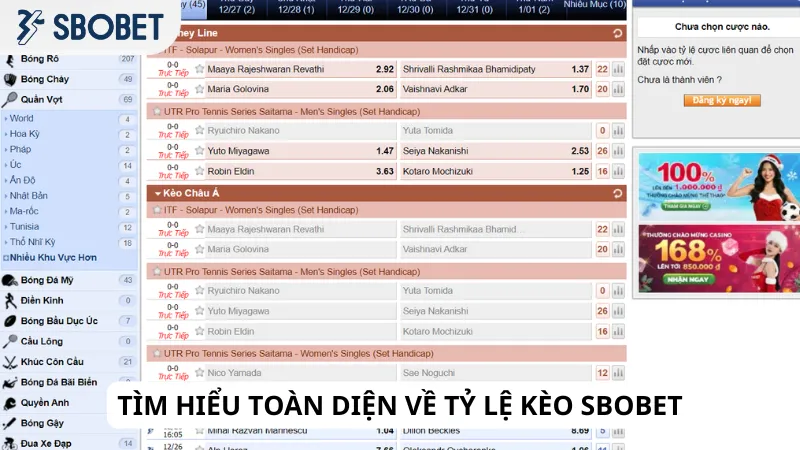Star the Yuto Miyagawa 1.47 match
This screenshot has height=450, width=800.
pos(199,151)
